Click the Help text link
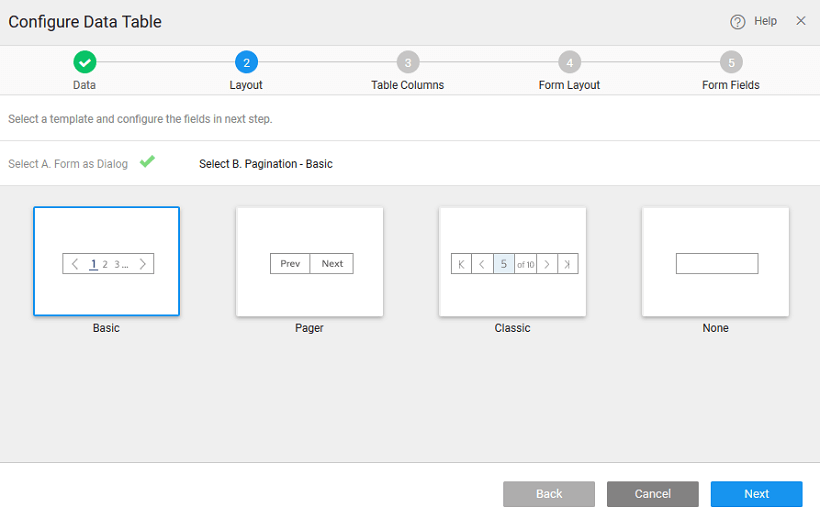This screenshot has width=820, height=518. click(x=765, y=21)
